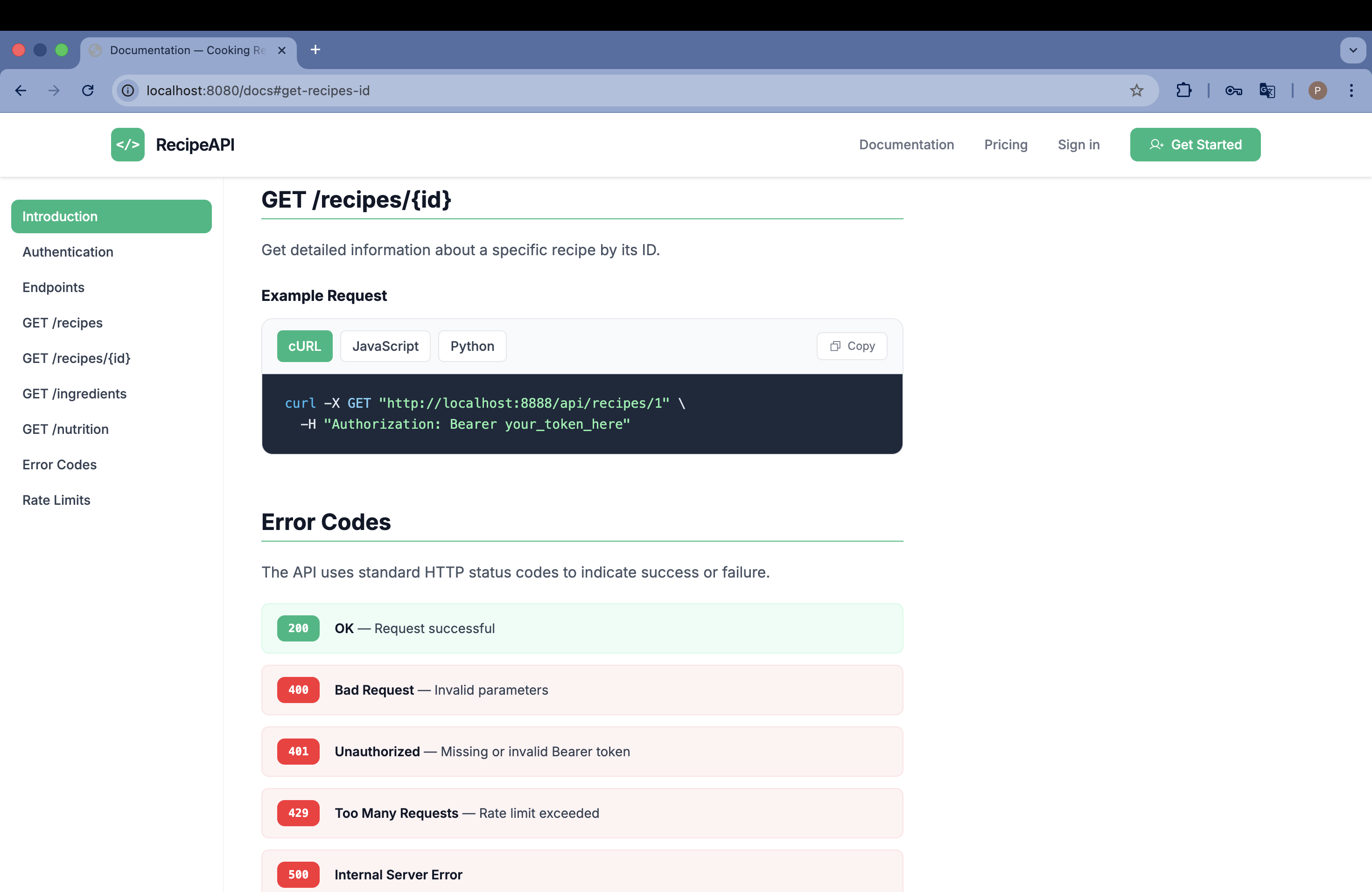Click the RecipeAPI code logo icon
The image size is (1372, 892).
click(127, 145)
